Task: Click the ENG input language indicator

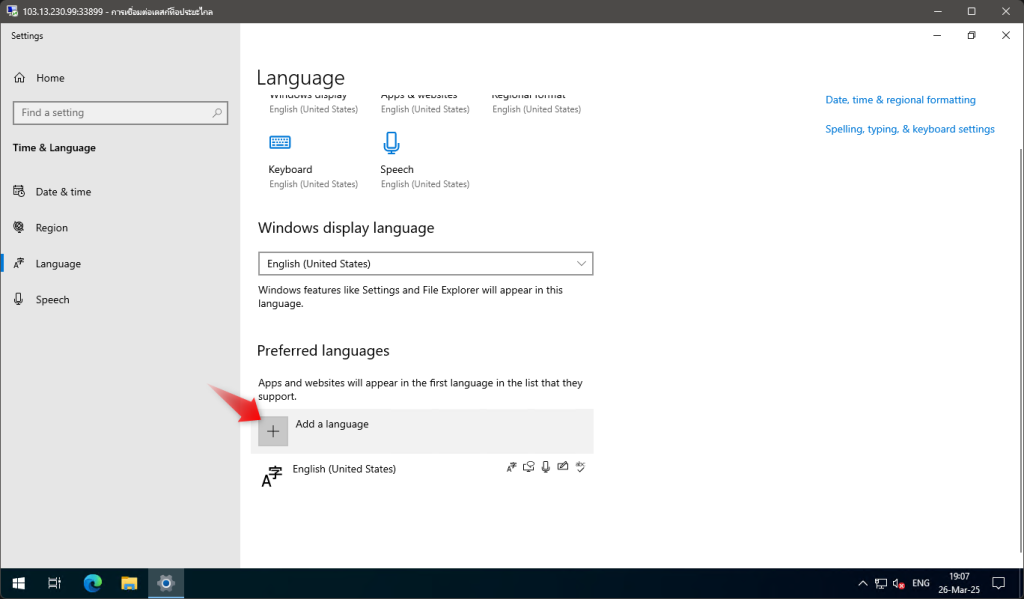Action: coord(921,583)
